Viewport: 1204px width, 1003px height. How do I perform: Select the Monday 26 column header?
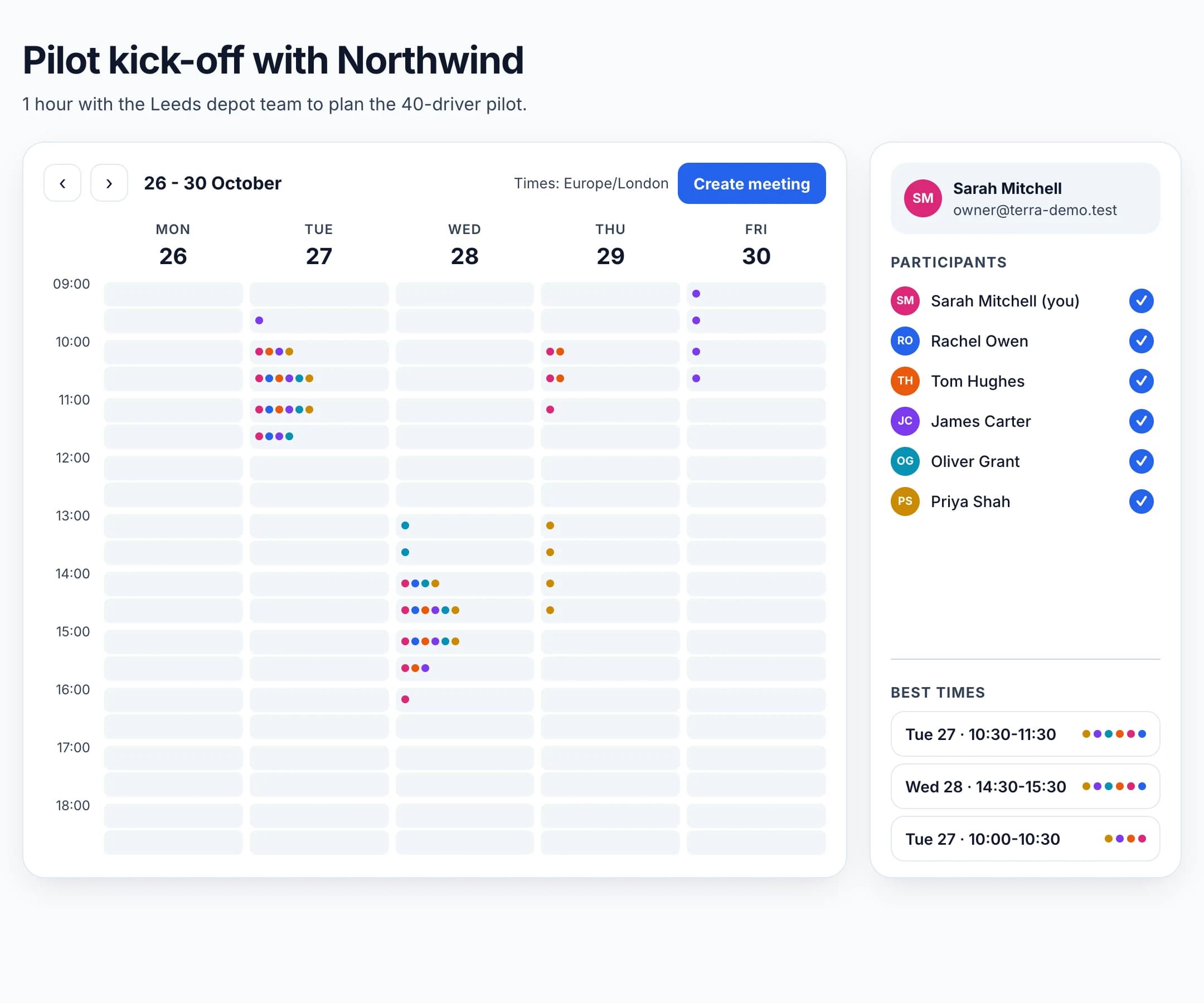pyautogui.click(x=173, y=245)
